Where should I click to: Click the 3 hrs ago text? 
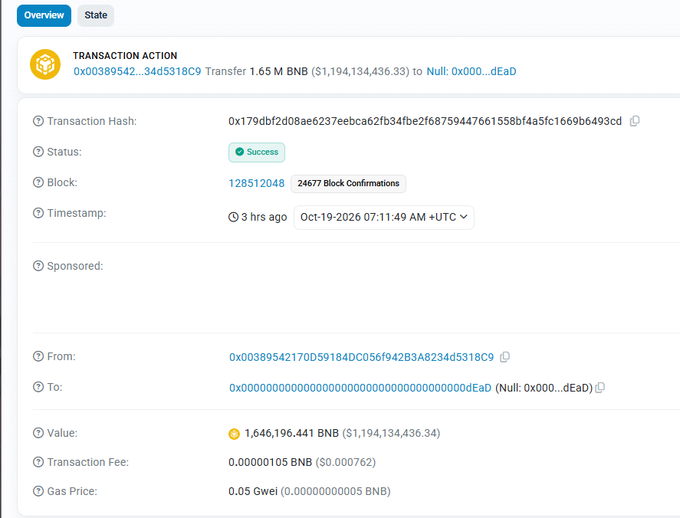[x=264, y=217]
